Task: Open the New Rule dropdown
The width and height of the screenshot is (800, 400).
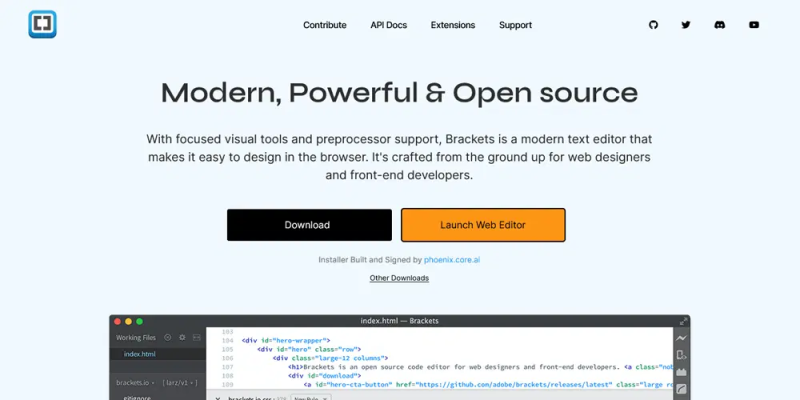Action: pyautogui.click(x=311, y=397)
